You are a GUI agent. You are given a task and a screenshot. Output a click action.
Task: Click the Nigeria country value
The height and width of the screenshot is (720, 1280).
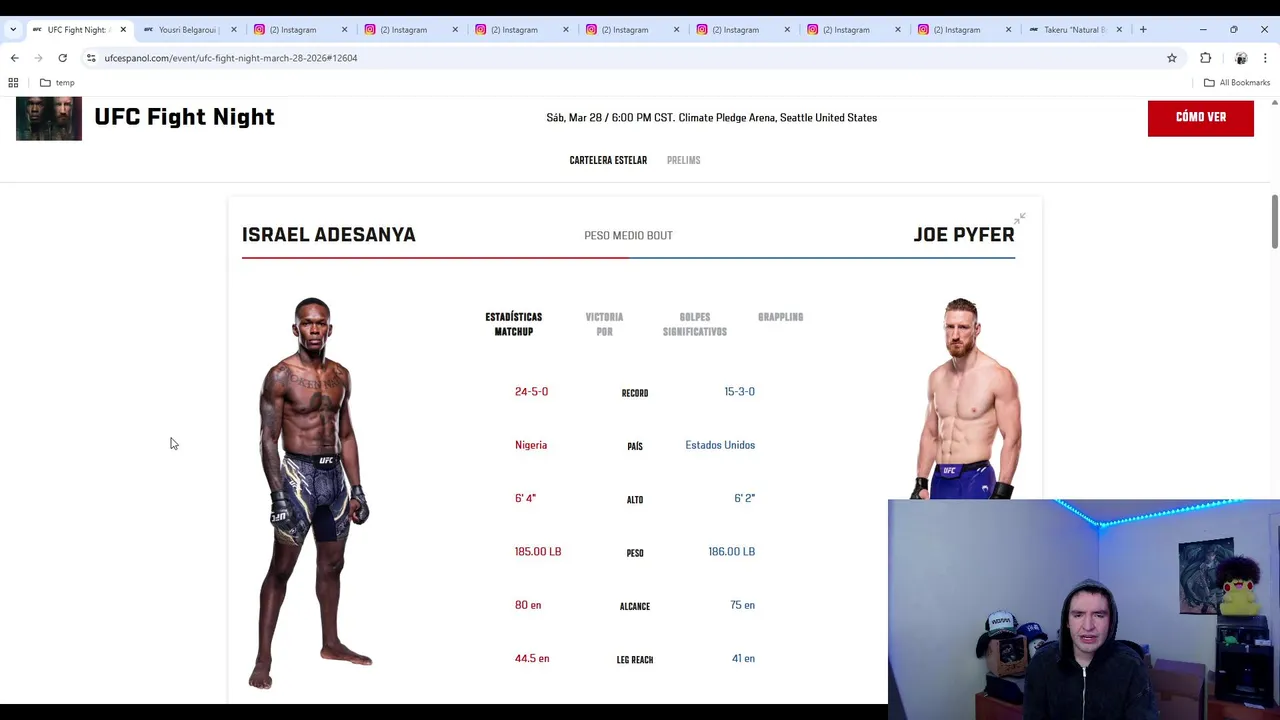tap(531, 445)
